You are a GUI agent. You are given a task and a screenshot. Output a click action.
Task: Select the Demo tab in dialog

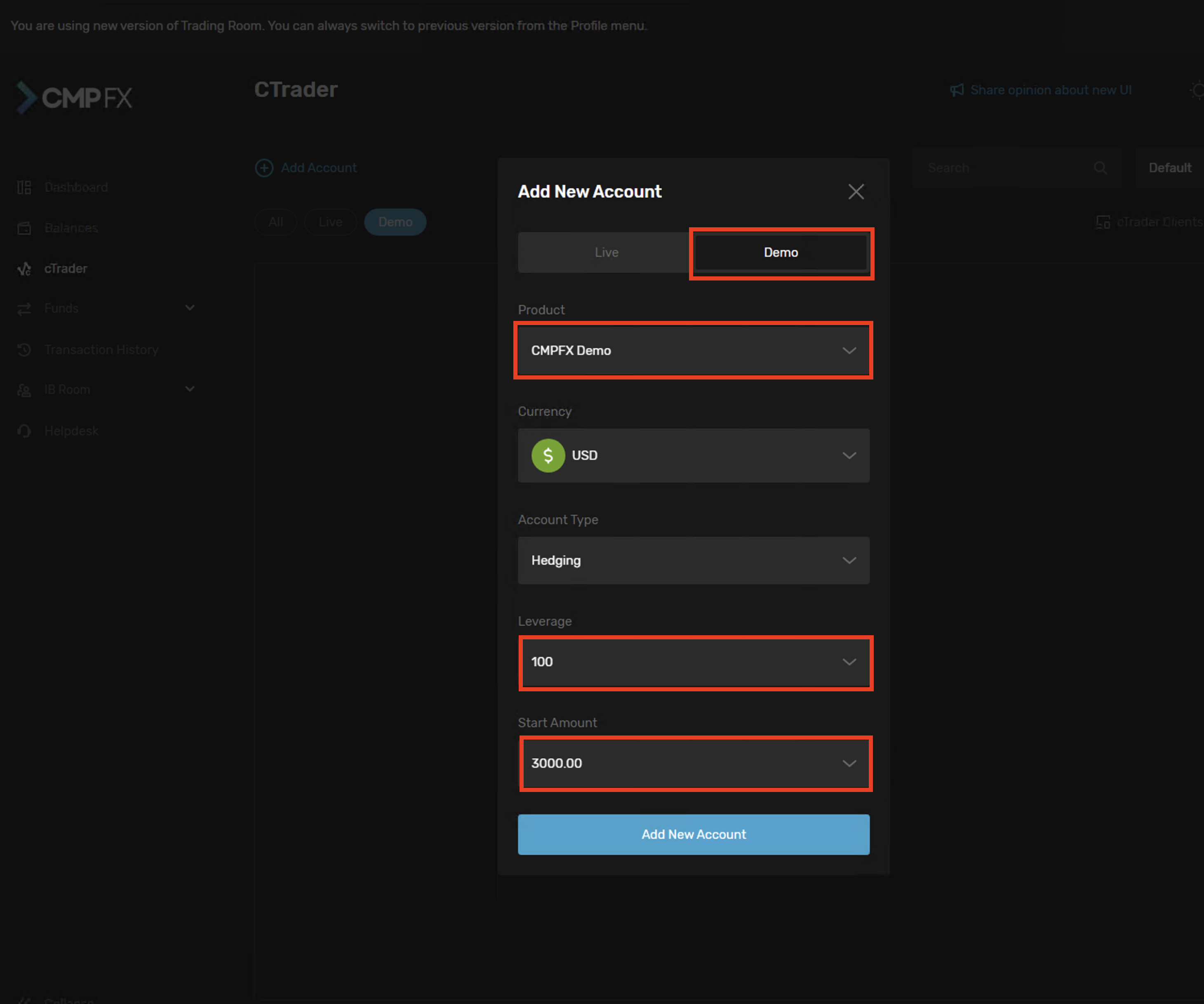(781, 252)
